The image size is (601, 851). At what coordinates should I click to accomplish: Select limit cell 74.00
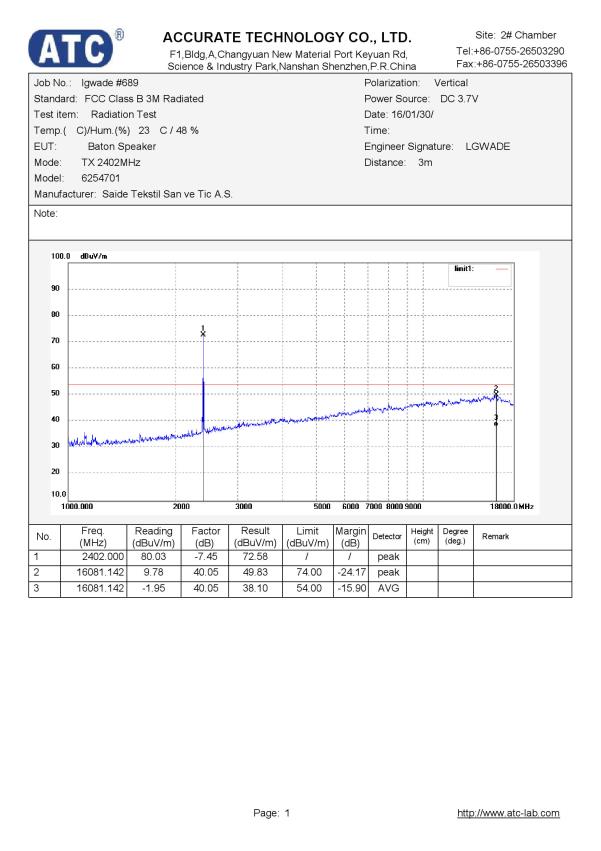(309, 573)
